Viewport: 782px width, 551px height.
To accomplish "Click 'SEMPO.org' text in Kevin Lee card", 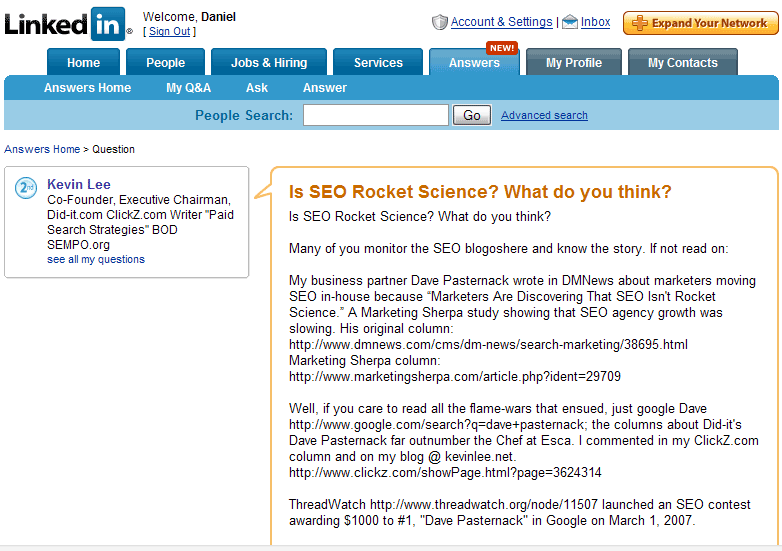I will [x=78, y=245].
